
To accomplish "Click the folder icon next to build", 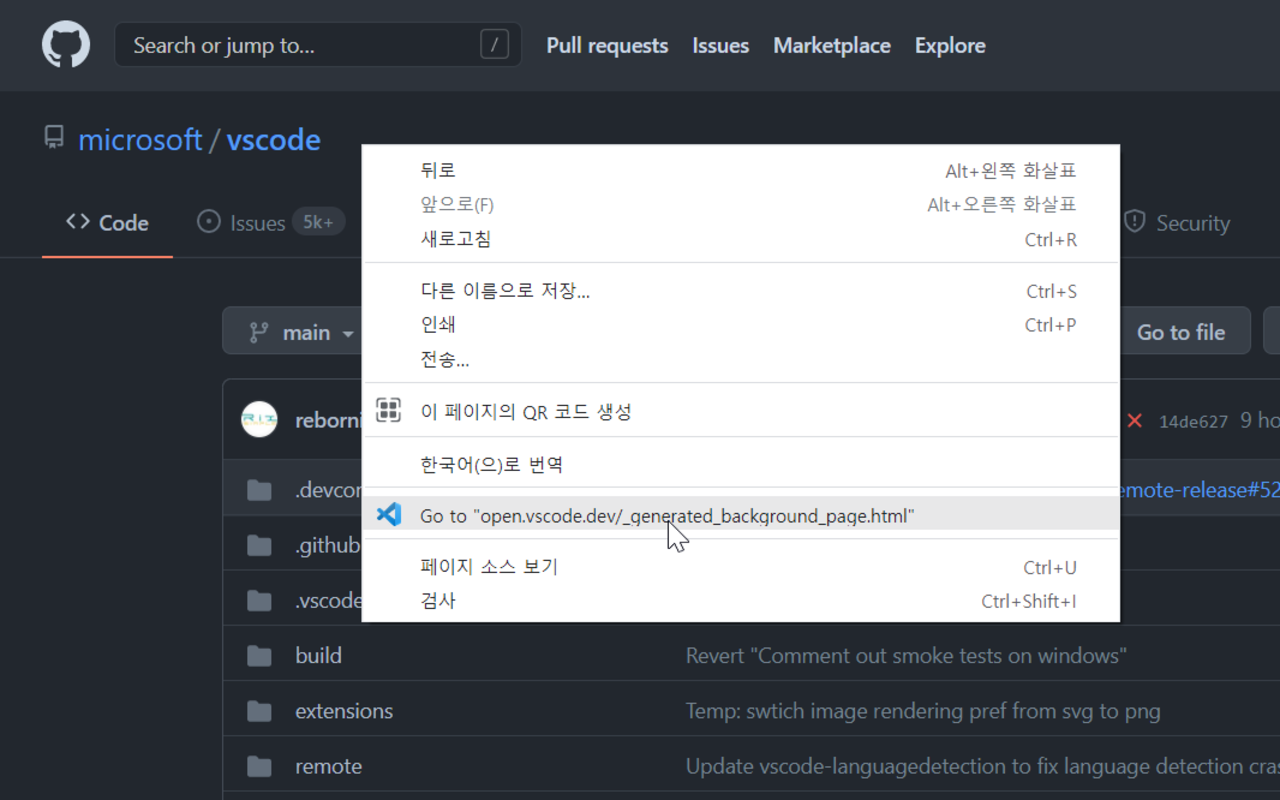I will pyautogui.click(x=258, y=654).
